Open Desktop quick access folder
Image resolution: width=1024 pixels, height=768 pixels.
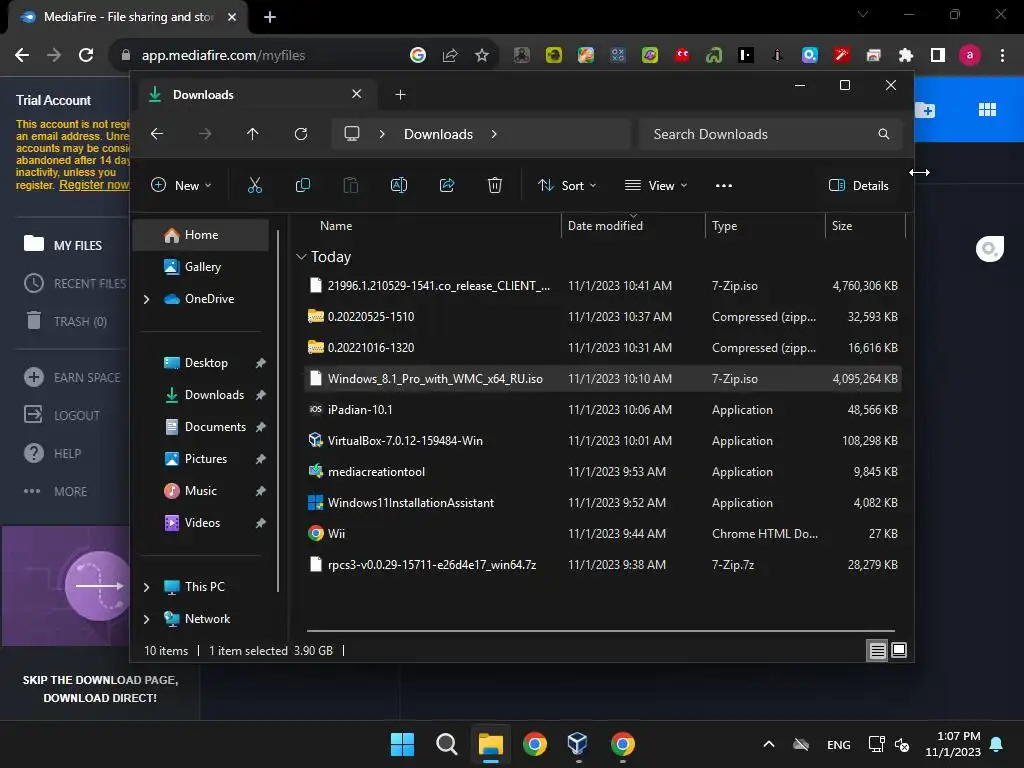200,363
